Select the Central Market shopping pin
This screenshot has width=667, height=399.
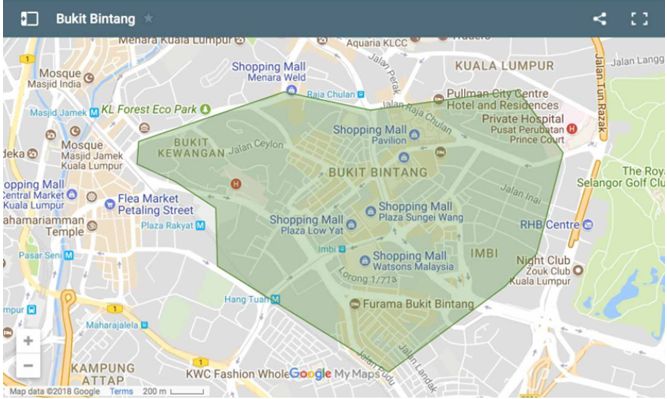click(x=72, y=194)
